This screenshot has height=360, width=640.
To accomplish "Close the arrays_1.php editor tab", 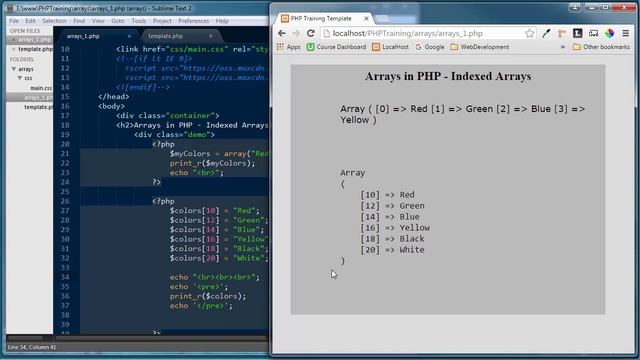I will (129, 36).
